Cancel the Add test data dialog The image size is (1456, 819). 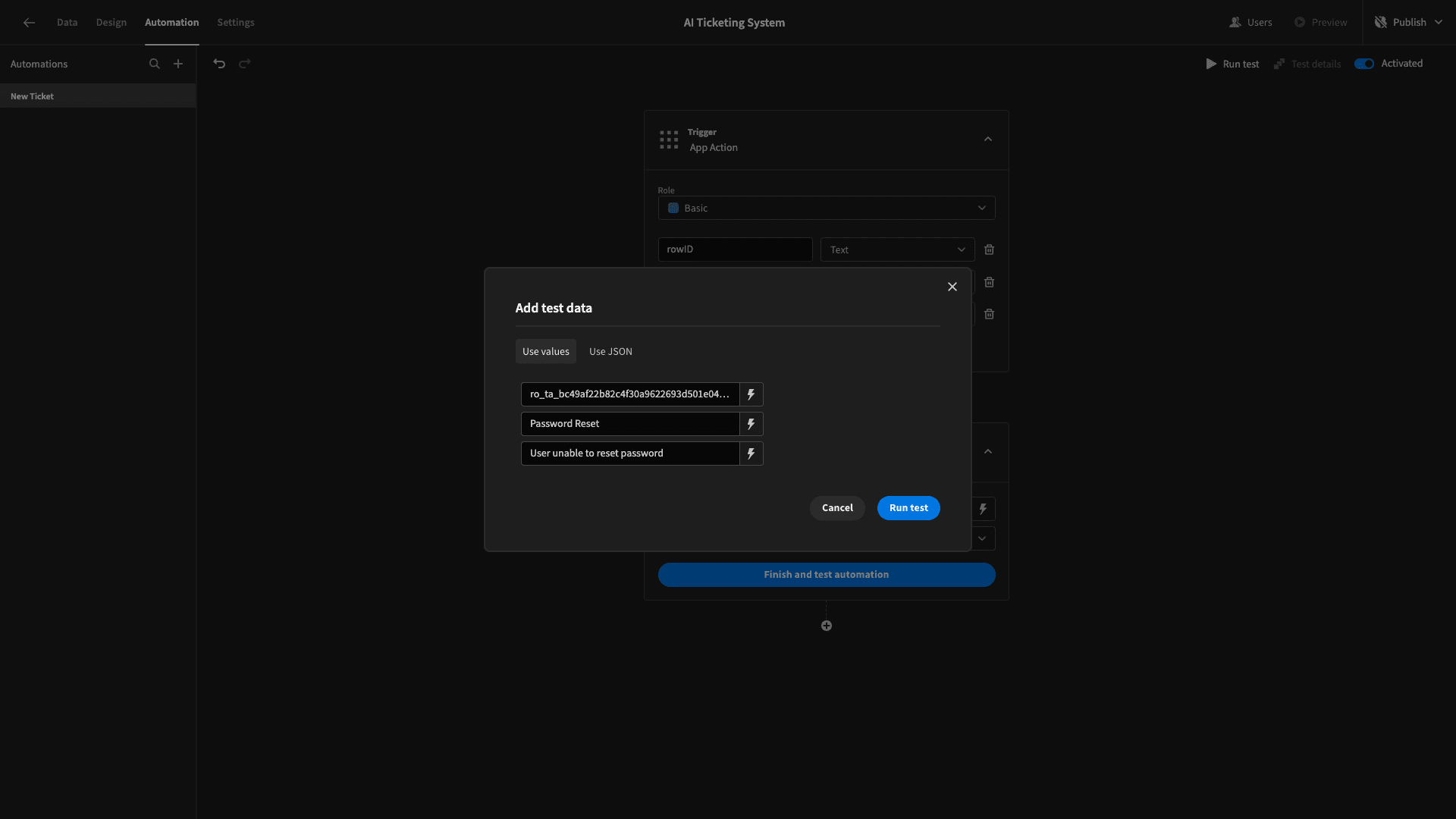pos(837,508)
